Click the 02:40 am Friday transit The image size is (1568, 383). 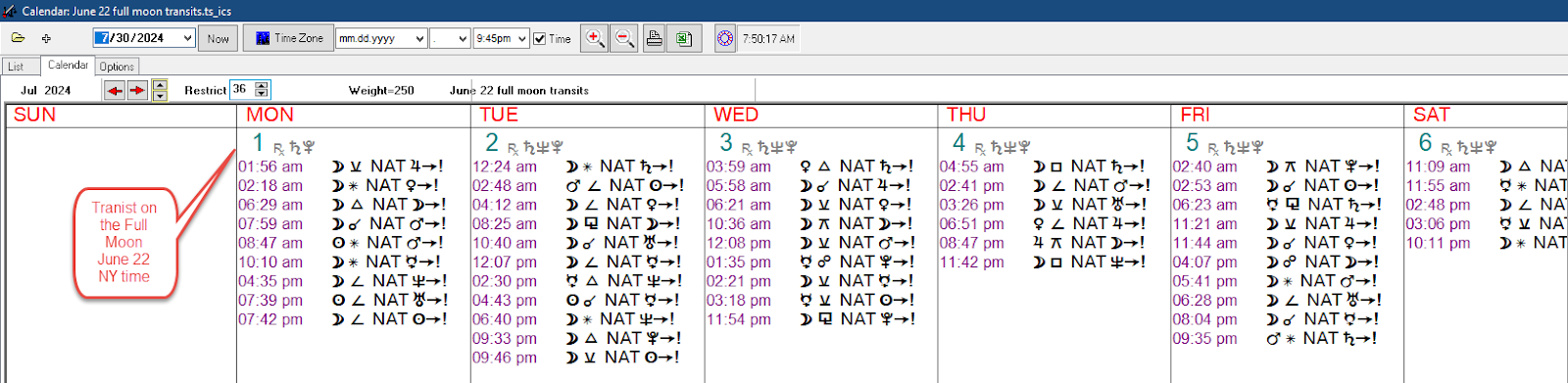point(1277,167)
